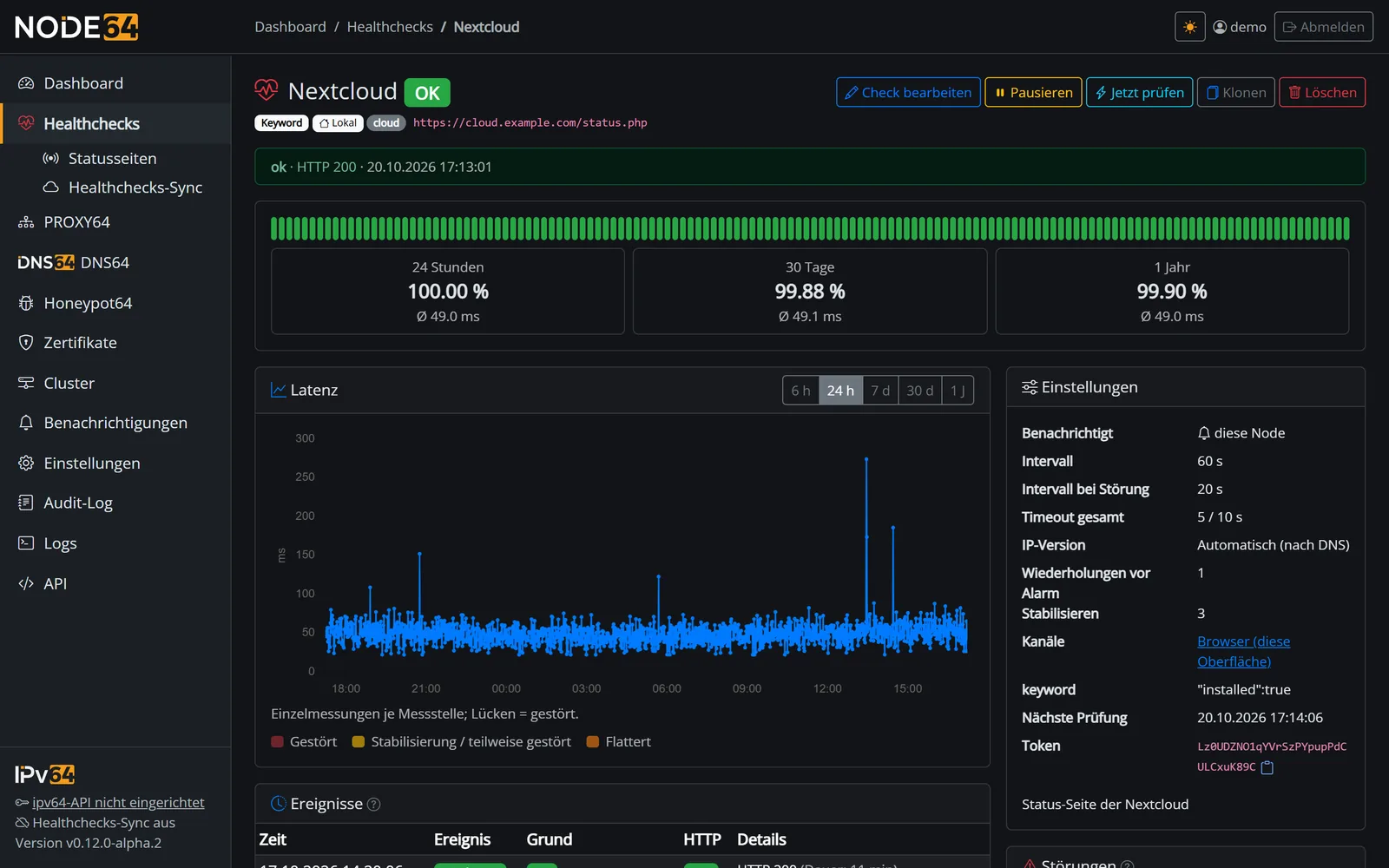The width and height of the screenshot is (1389, 868).
Task: Go to Statusseiten sidebar entry
Action: (x=115, y=158)
